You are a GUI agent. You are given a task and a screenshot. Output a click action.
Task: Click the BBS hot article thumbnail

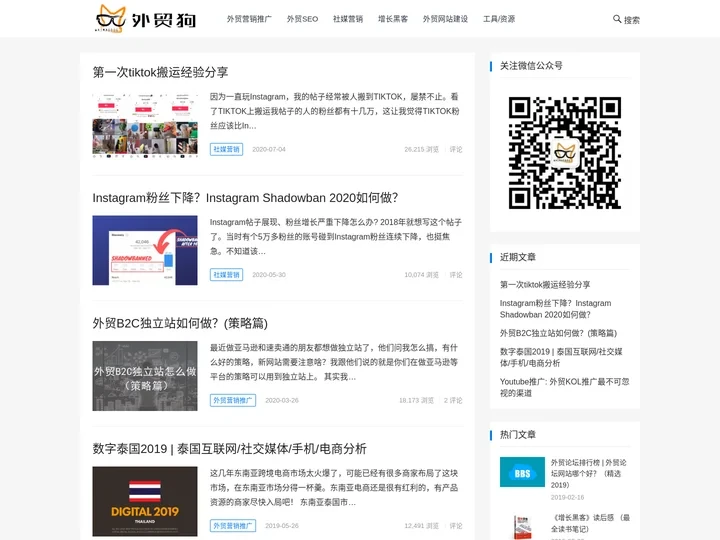(x=522, y=472)
